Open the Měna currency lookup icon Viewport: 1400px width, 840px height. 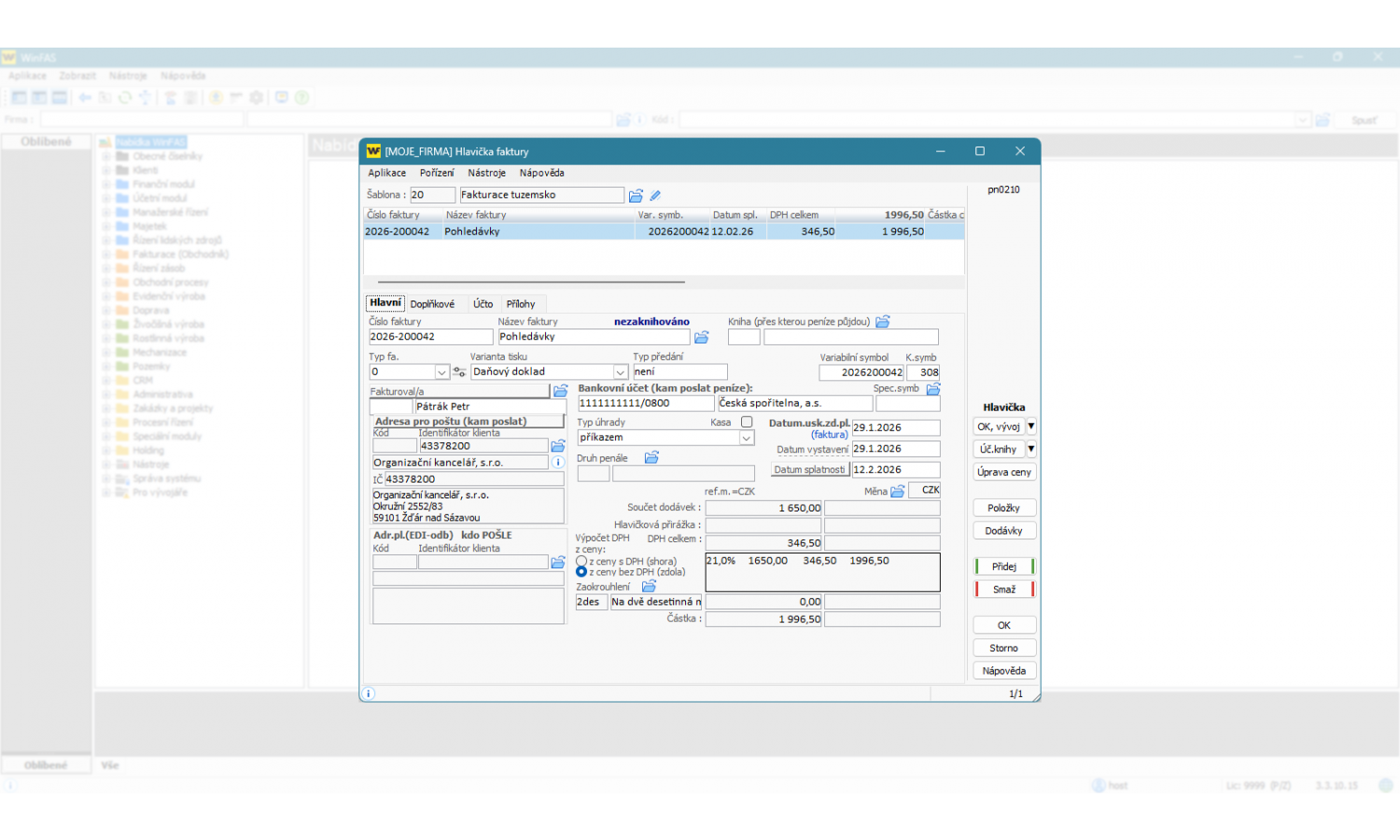[898, 491]
